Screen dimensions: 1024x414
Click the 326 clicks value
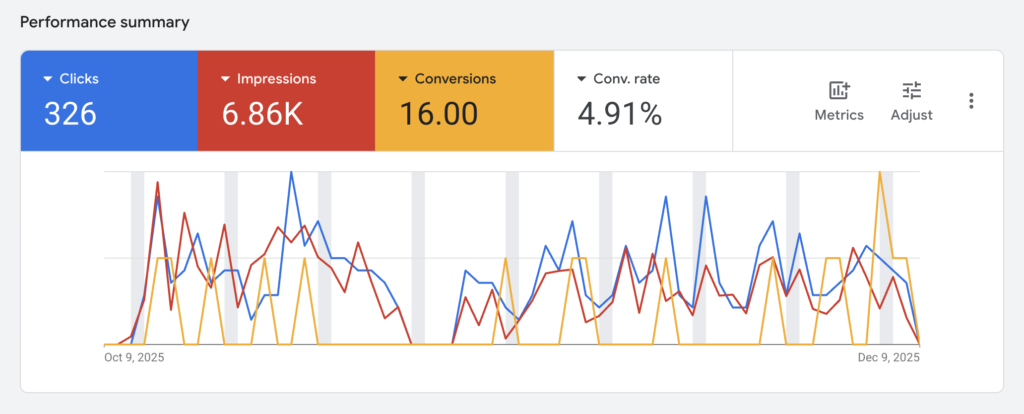click(70, 114)
